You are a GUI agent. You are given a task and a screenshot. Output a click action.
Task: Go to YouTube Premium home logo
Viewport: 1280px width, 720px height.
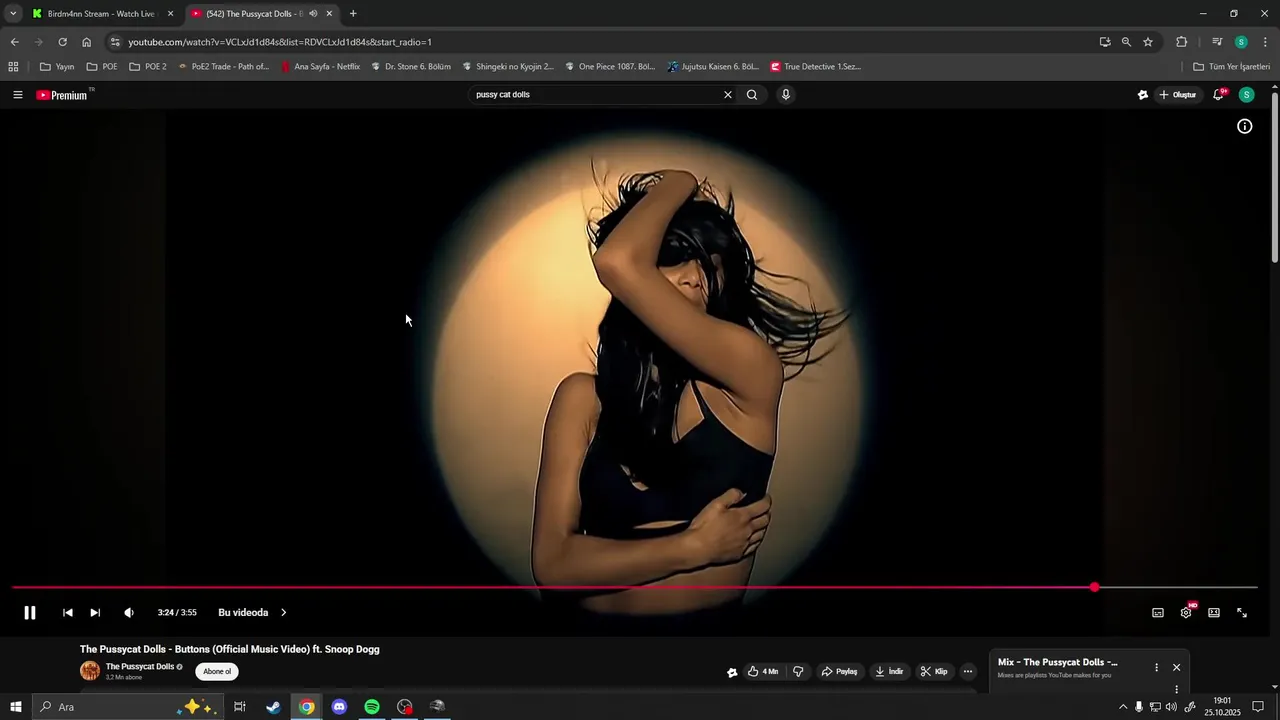(x=62, y=95)
